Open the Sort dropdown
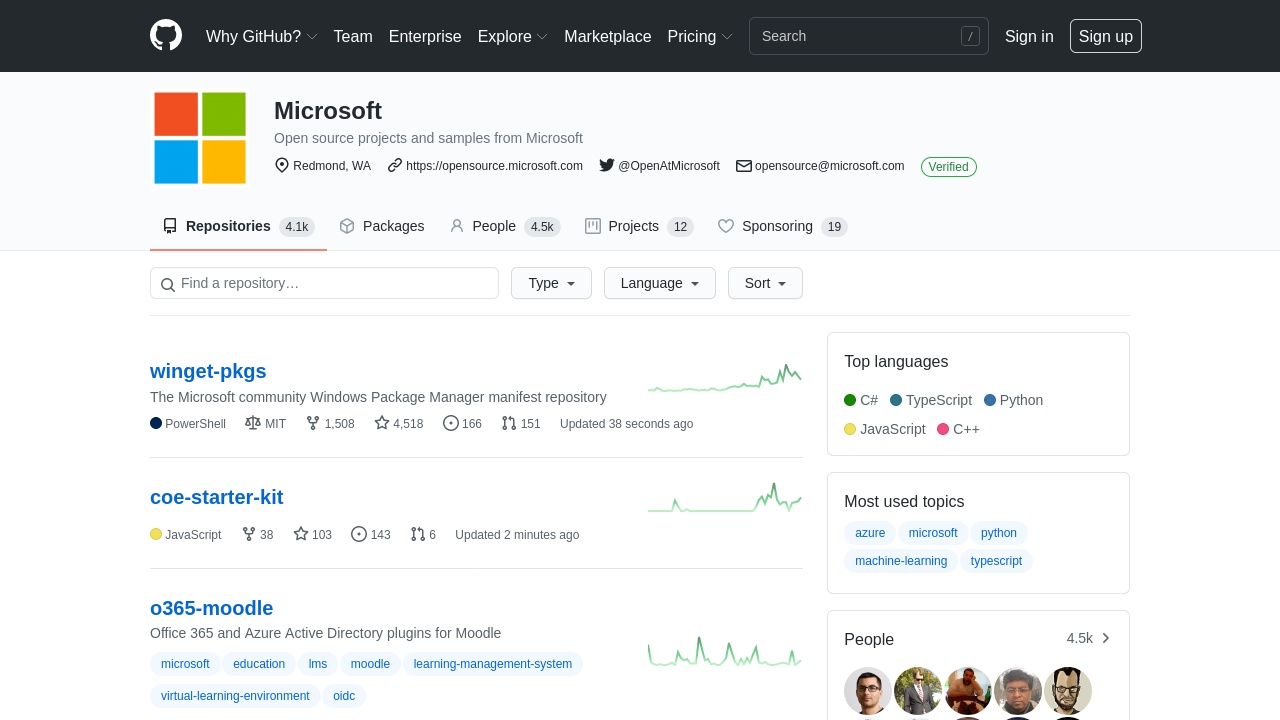This screenshot has width=1280, height=720. [x=765, y=283]
